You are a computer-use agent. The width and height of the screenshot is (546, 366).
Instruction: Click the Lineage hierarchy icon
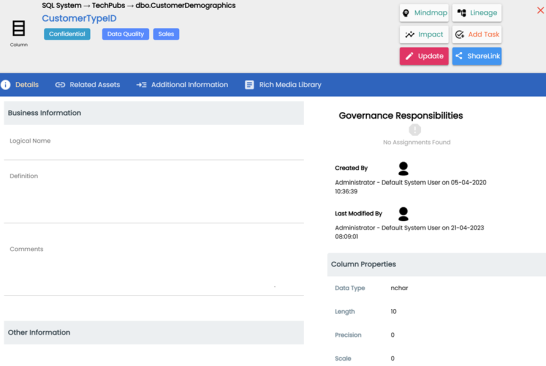tap(462, 13)
